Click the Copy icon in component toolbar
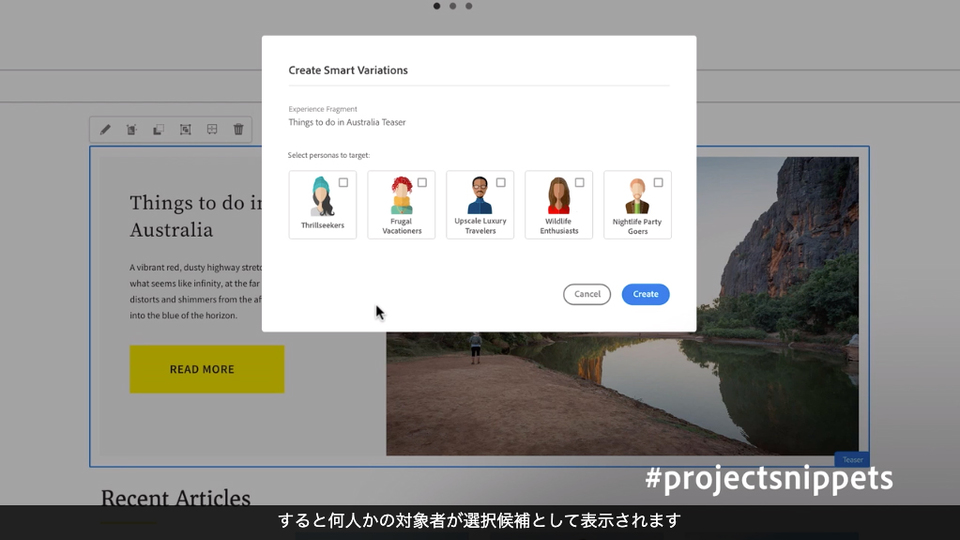 (159, 129)
